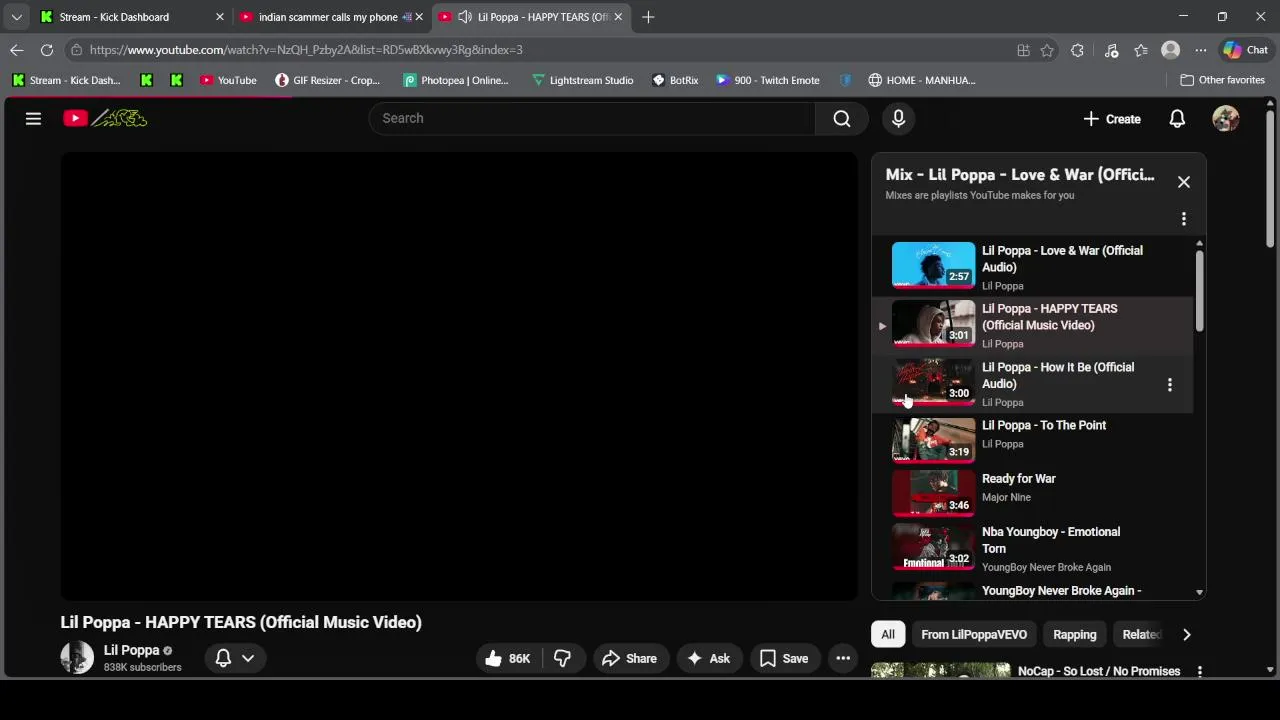Click the YouTube search input field

tap(593, 118)
